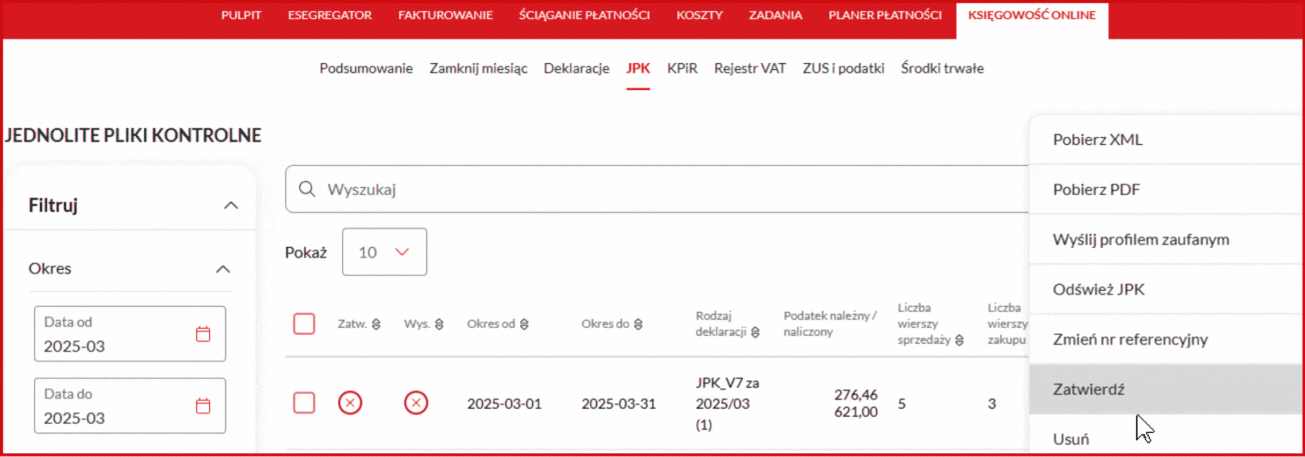Select Księgowość online tab
Image resolution: width=1305 pixels, height=457 pixels.
pyautogui.click(x=1031, y=15)
